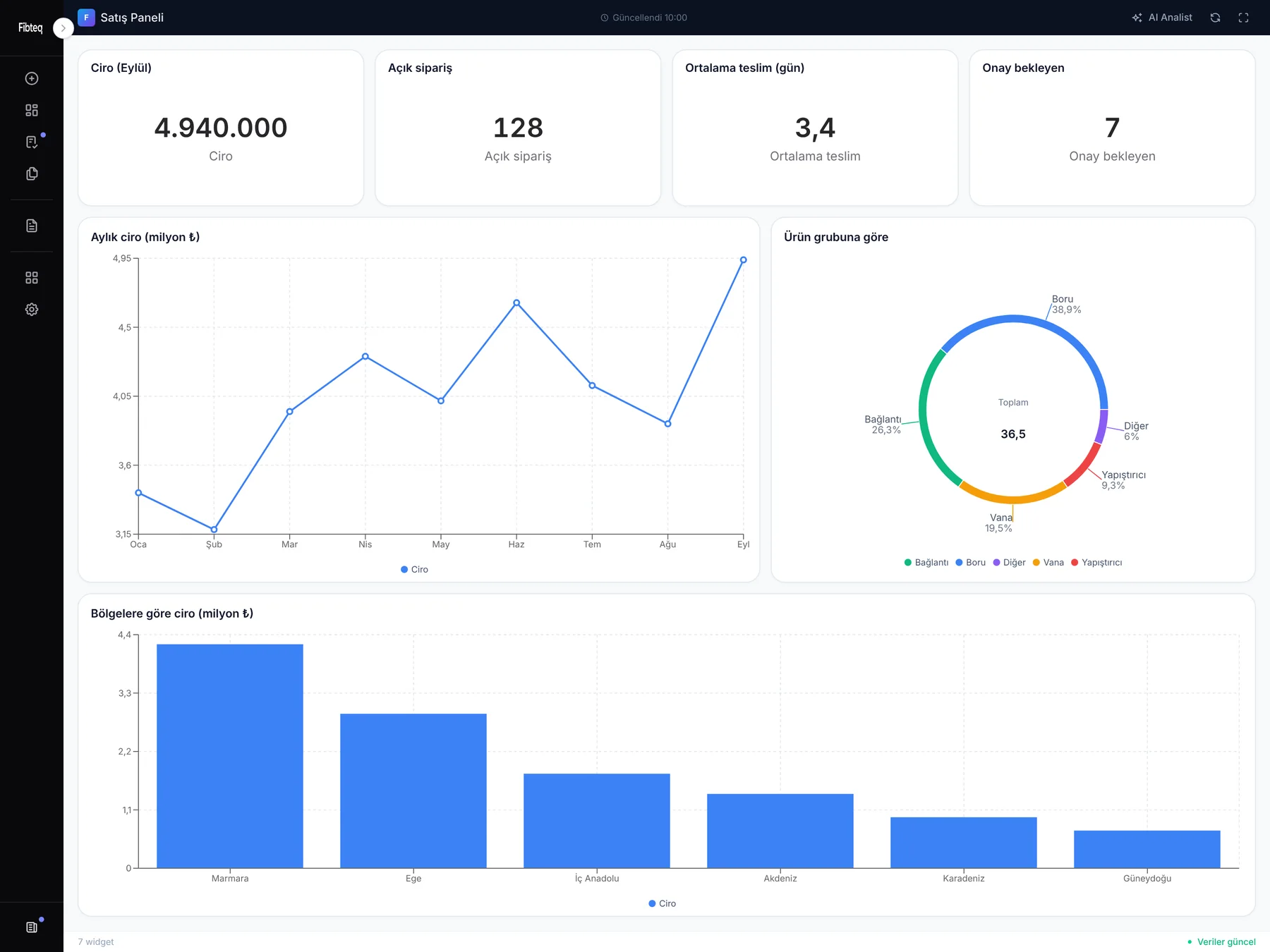Click the İç Anadolu bar in region chart
1270x952 pixels.
pos(597,821)
